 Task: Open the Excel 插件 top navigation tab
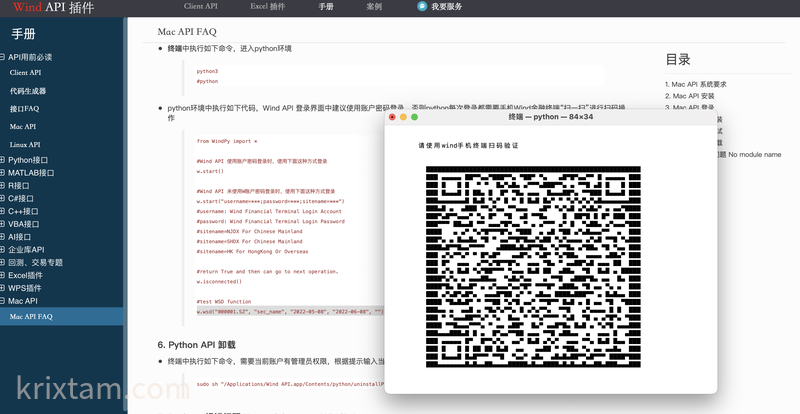[x=267, y=6]
